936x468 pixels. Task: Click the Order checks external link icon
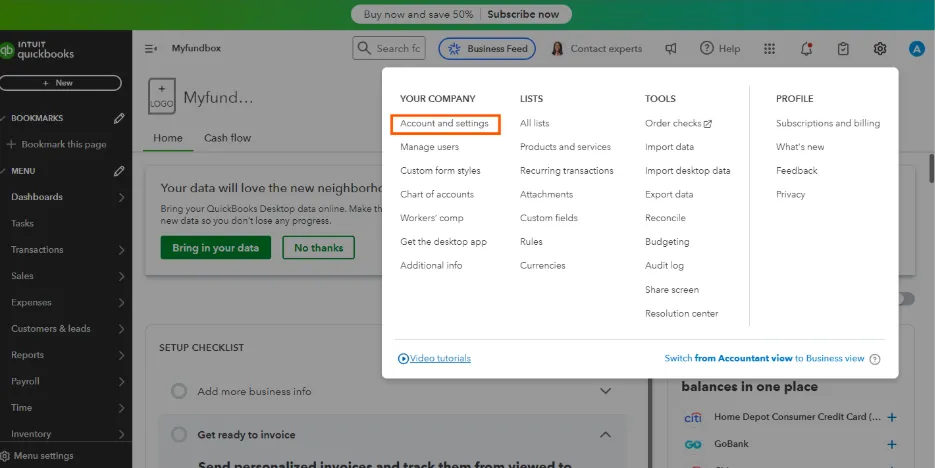point(708,124)
